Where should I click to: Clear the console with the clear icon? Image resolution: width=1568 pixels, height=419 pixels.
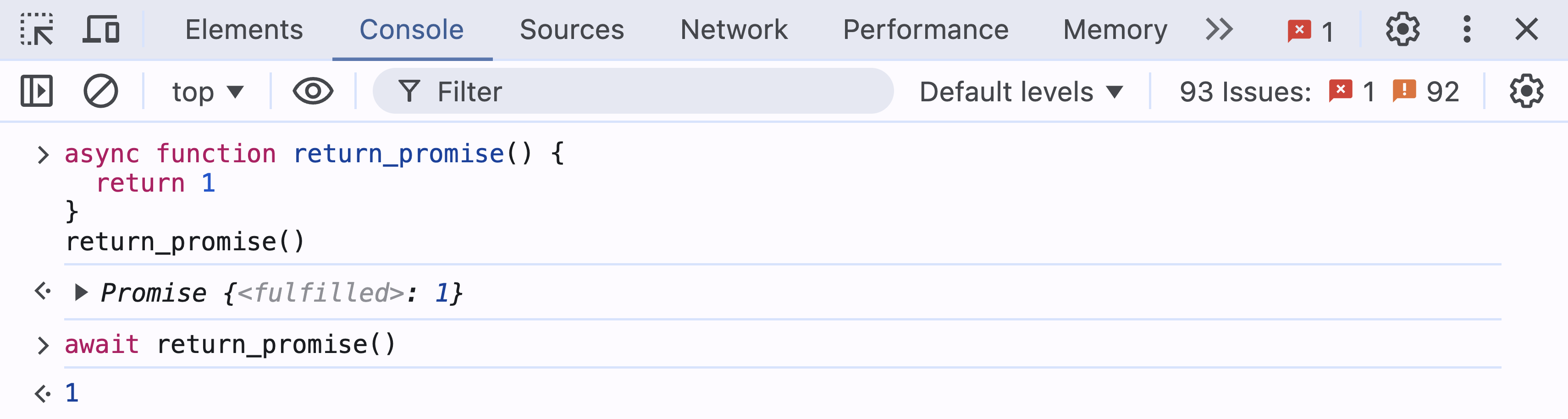pos(100,91)
